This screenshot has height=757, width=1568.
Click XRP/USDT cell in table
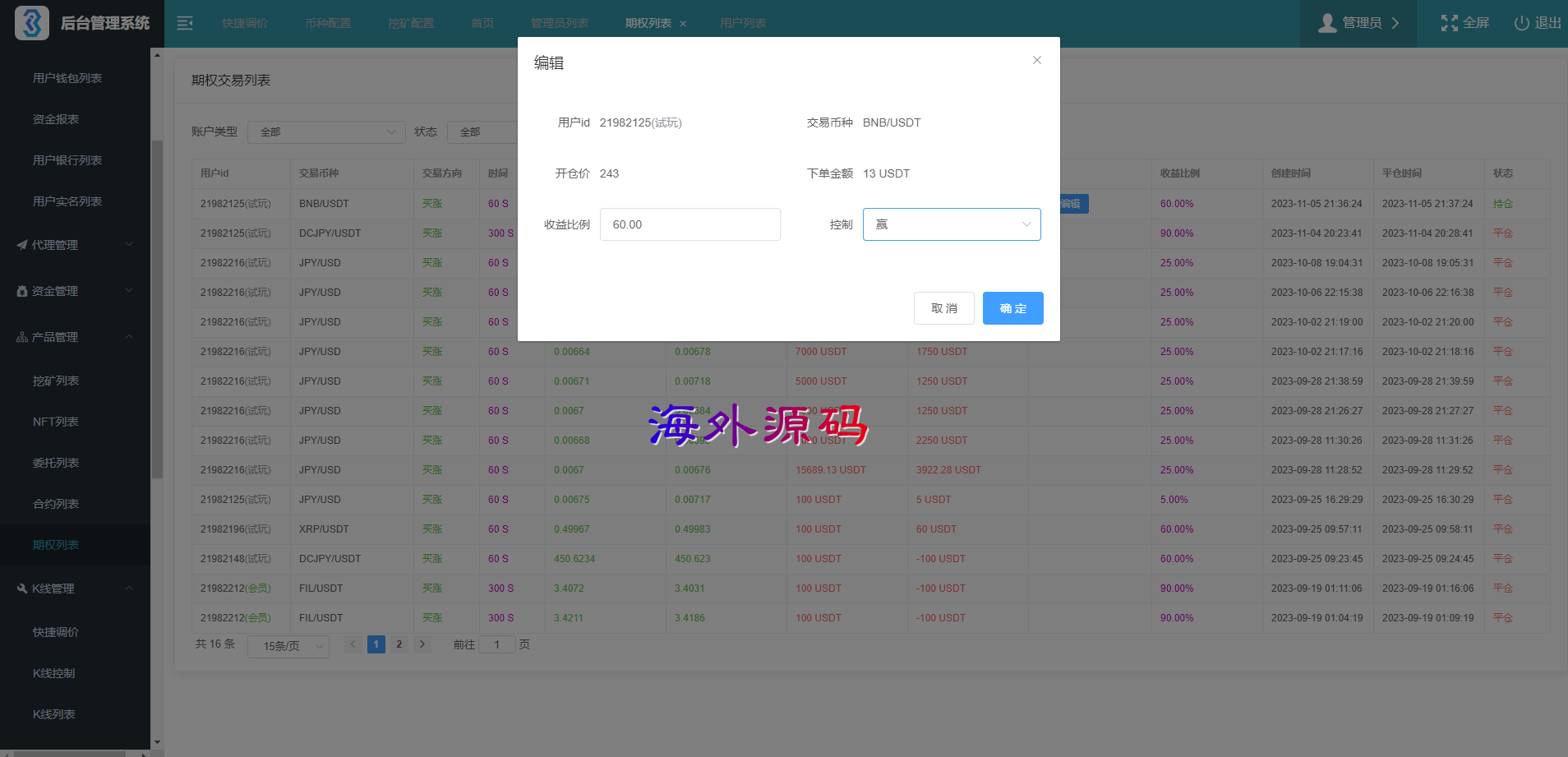tap(324, 529)
